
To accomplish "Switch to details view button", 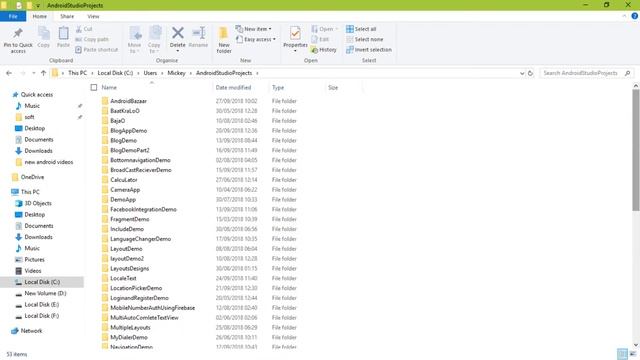I will point(622,354).
